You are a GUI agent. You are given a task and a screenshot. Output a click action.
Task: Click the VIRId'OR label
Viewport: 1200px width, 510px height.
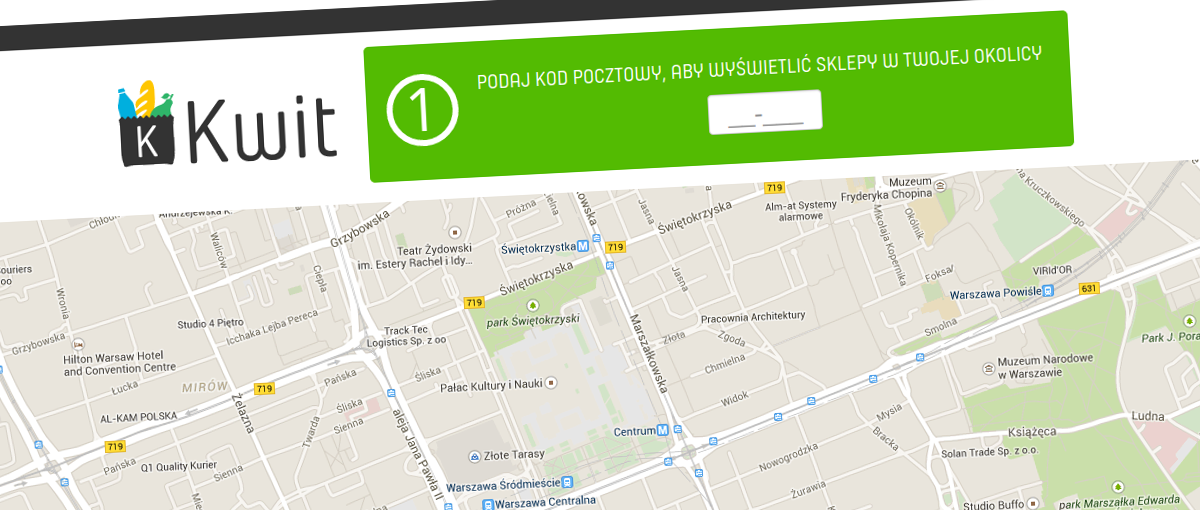click(1051, 270)
